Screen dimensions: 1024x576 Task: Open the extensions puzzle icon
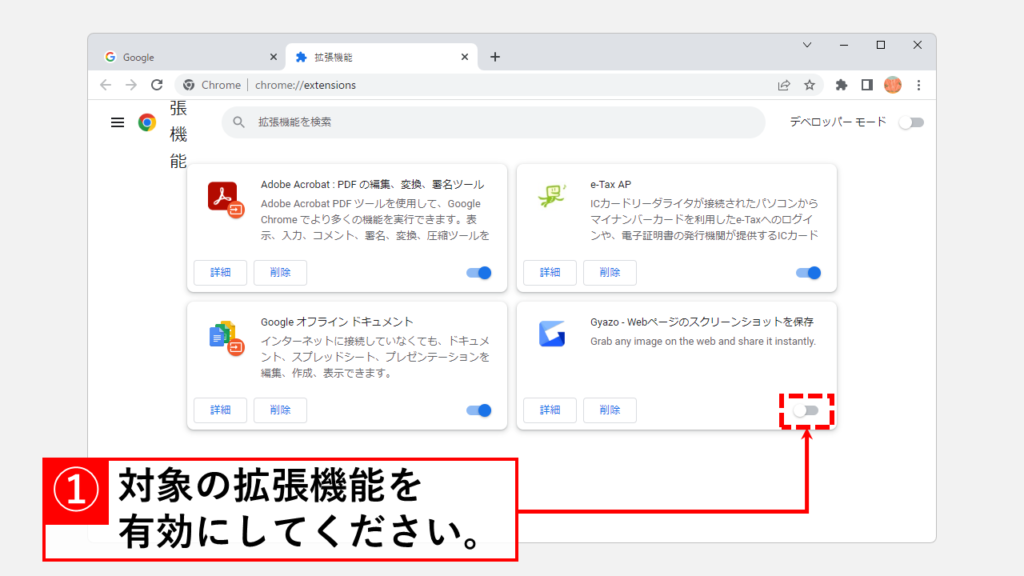[x=841, y=85]
